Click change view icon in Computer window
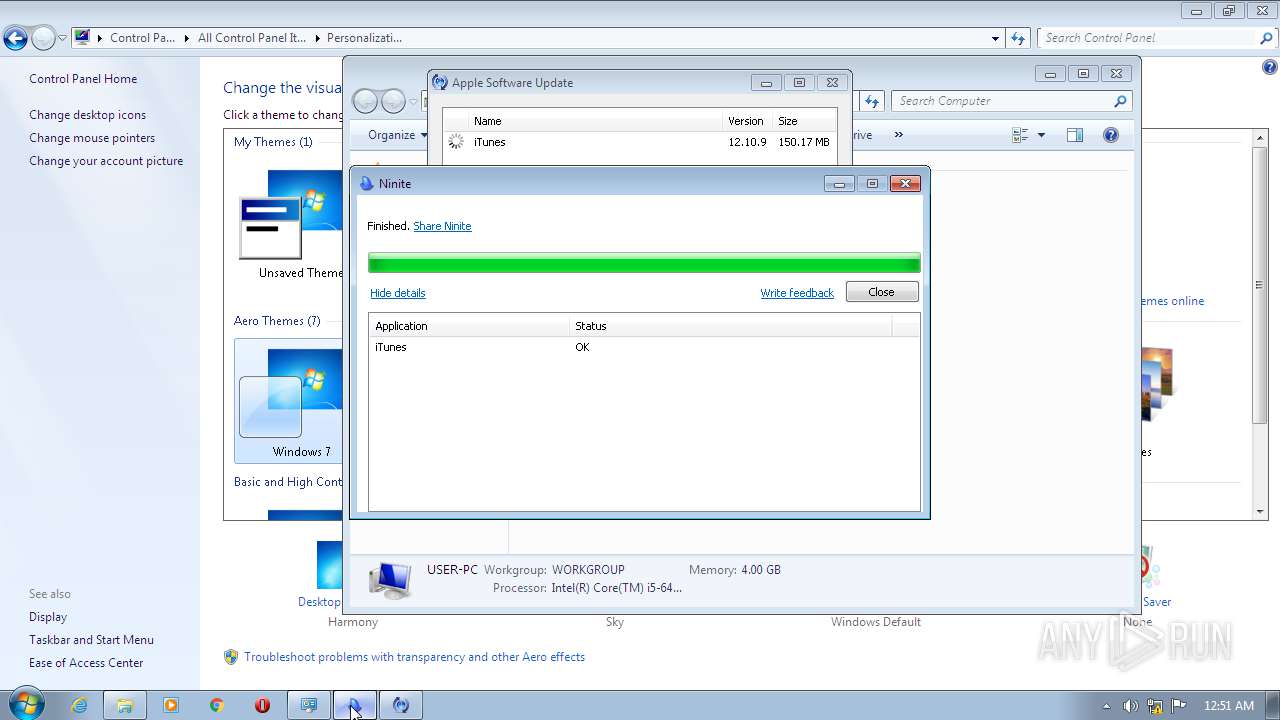Screen dimensions: 1280x720 click(1020, 135)
